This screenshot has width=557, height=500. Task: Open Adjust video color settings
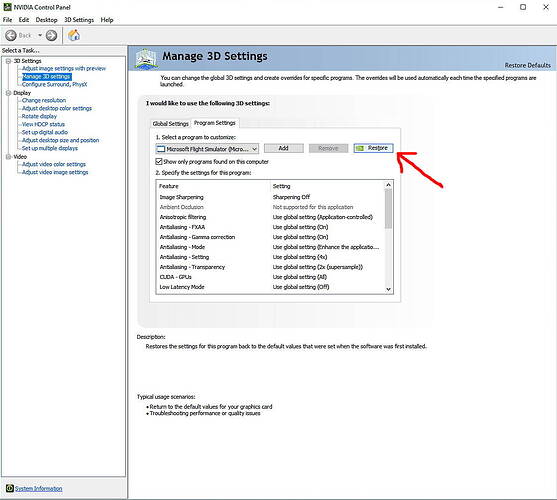54,164
